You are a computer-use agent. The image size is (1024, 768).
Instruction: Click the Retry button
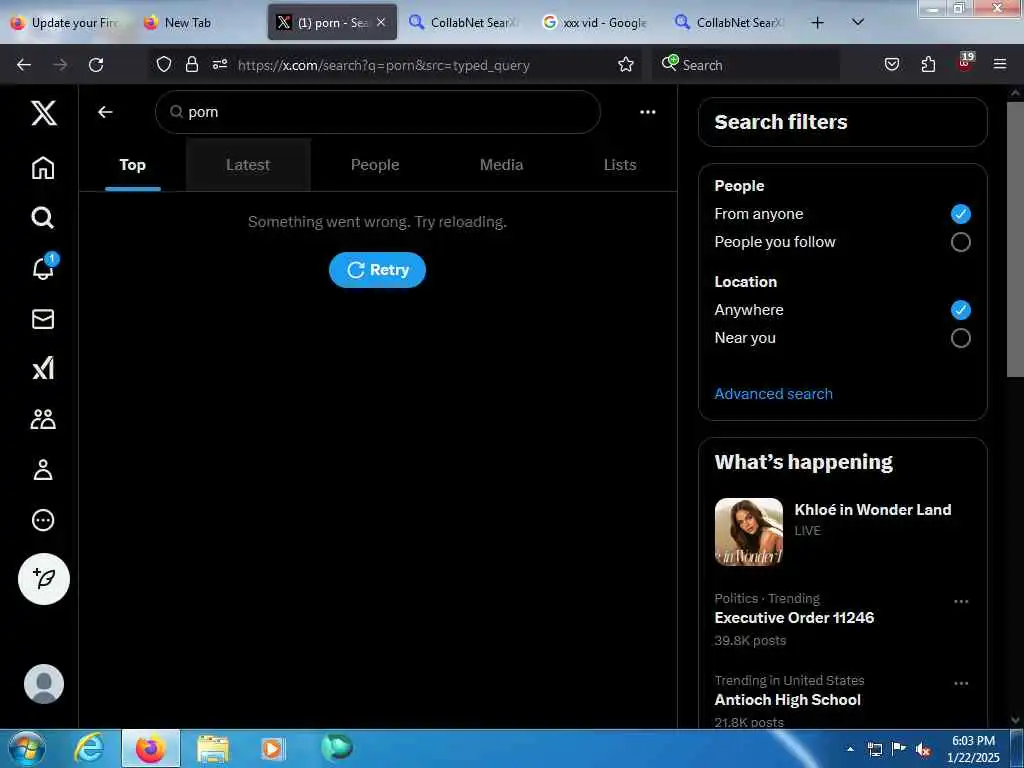pyautogui.click(x=377, y=270)
